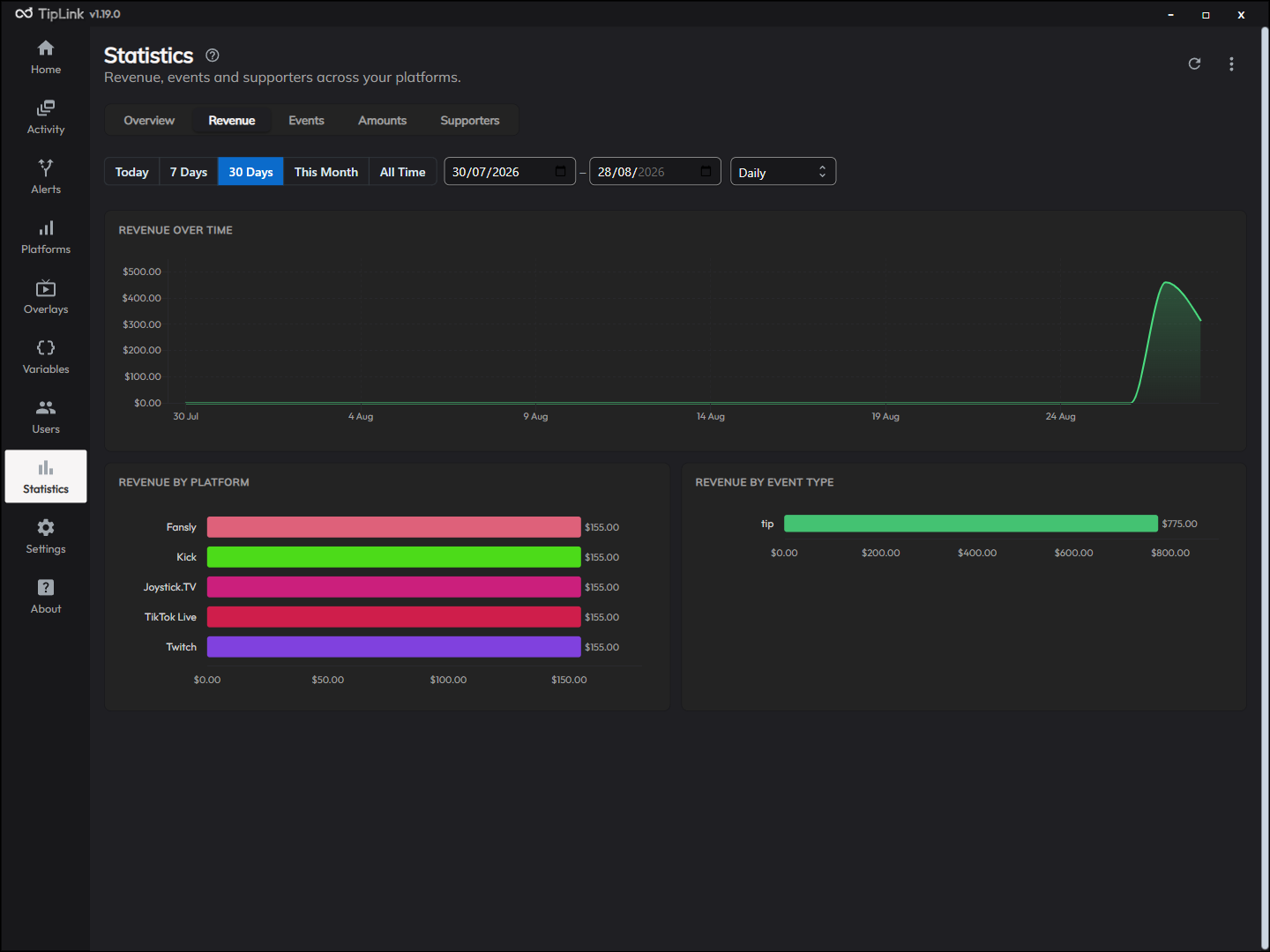Click the Fansly platform label
Image resolution: width=1270 pixels, height=952 pixels.
(x=181, y=527)
